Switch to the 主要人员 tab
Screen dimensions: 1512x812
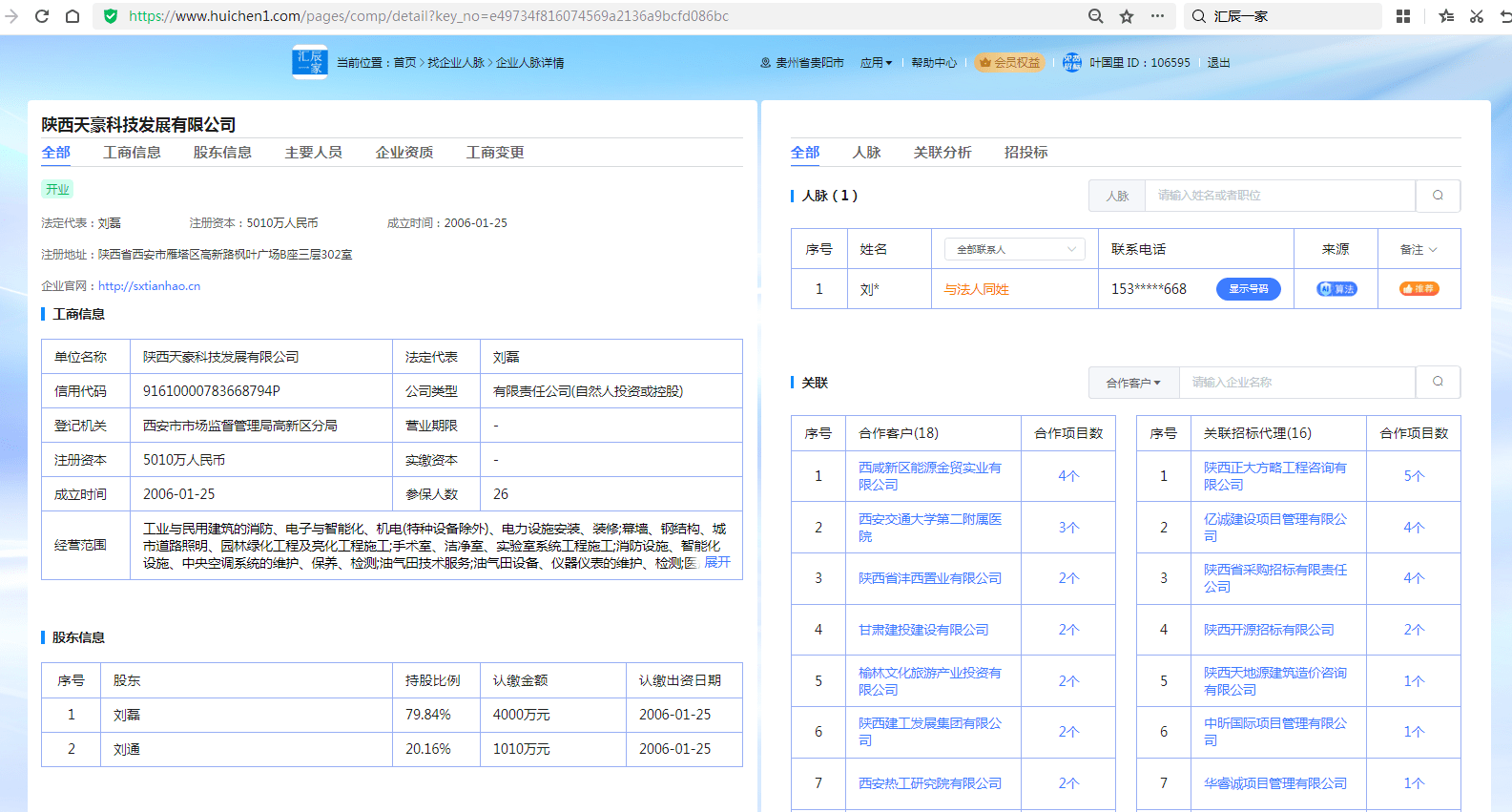pos(313,153)
